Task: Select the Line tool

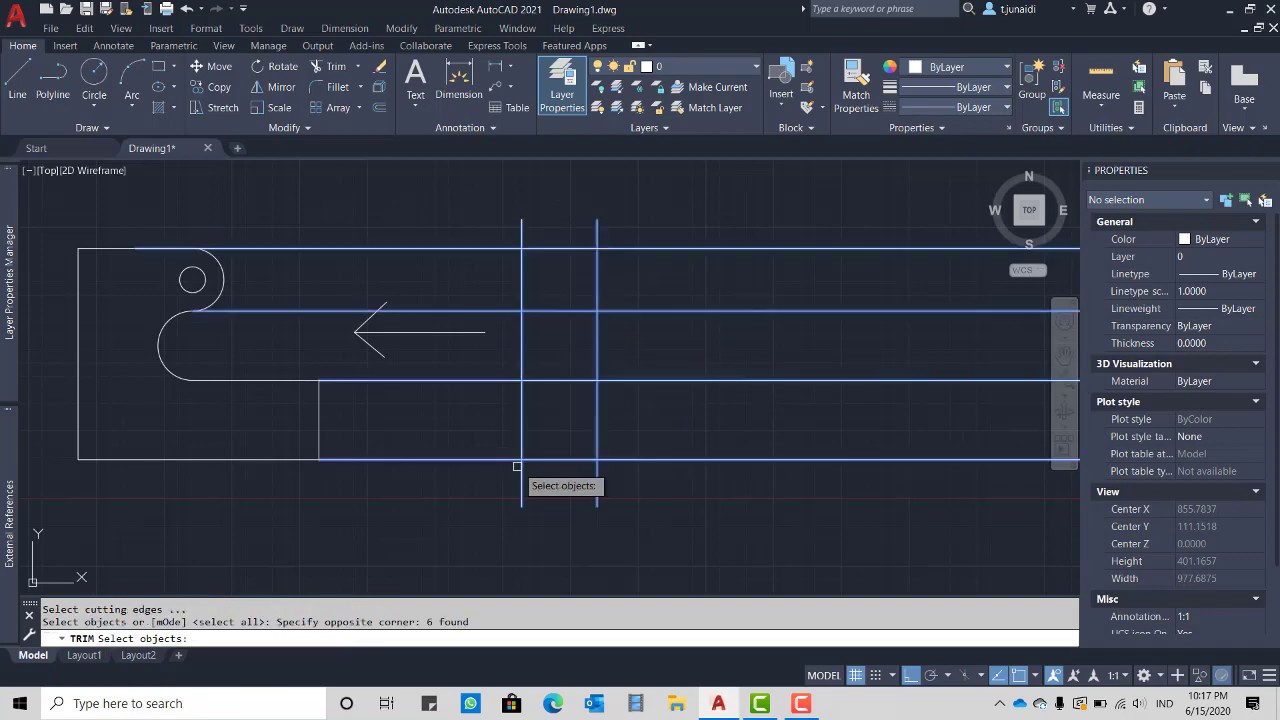Action: (x=18, y=79)
